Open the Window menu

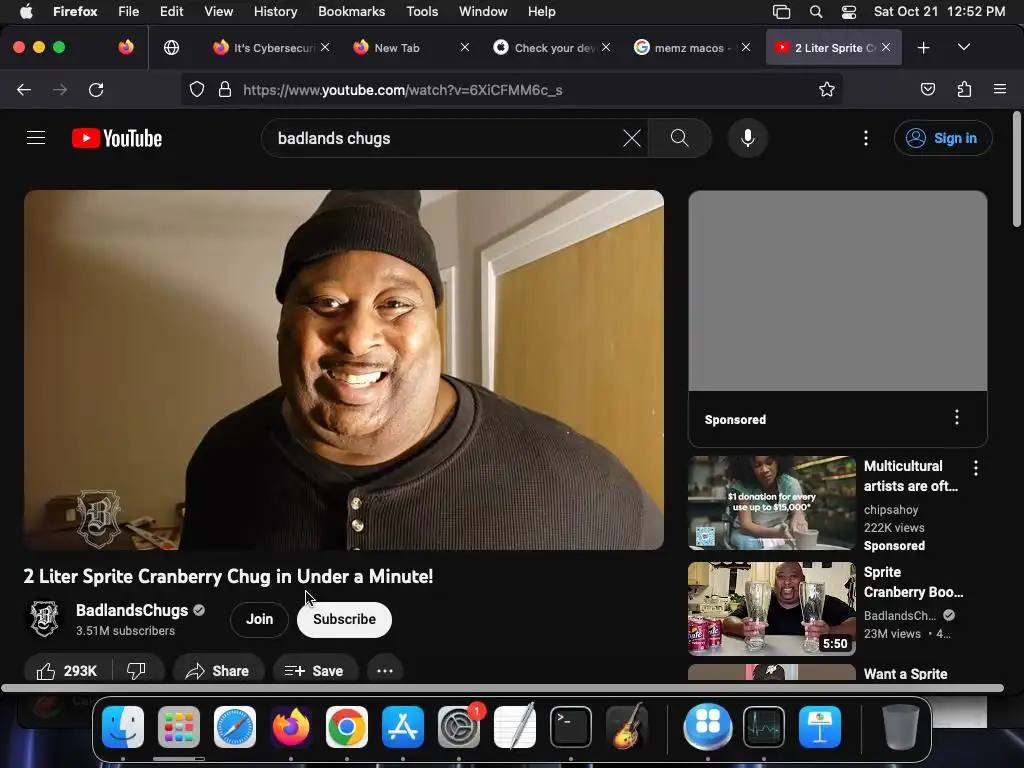[x=483, y=11]
